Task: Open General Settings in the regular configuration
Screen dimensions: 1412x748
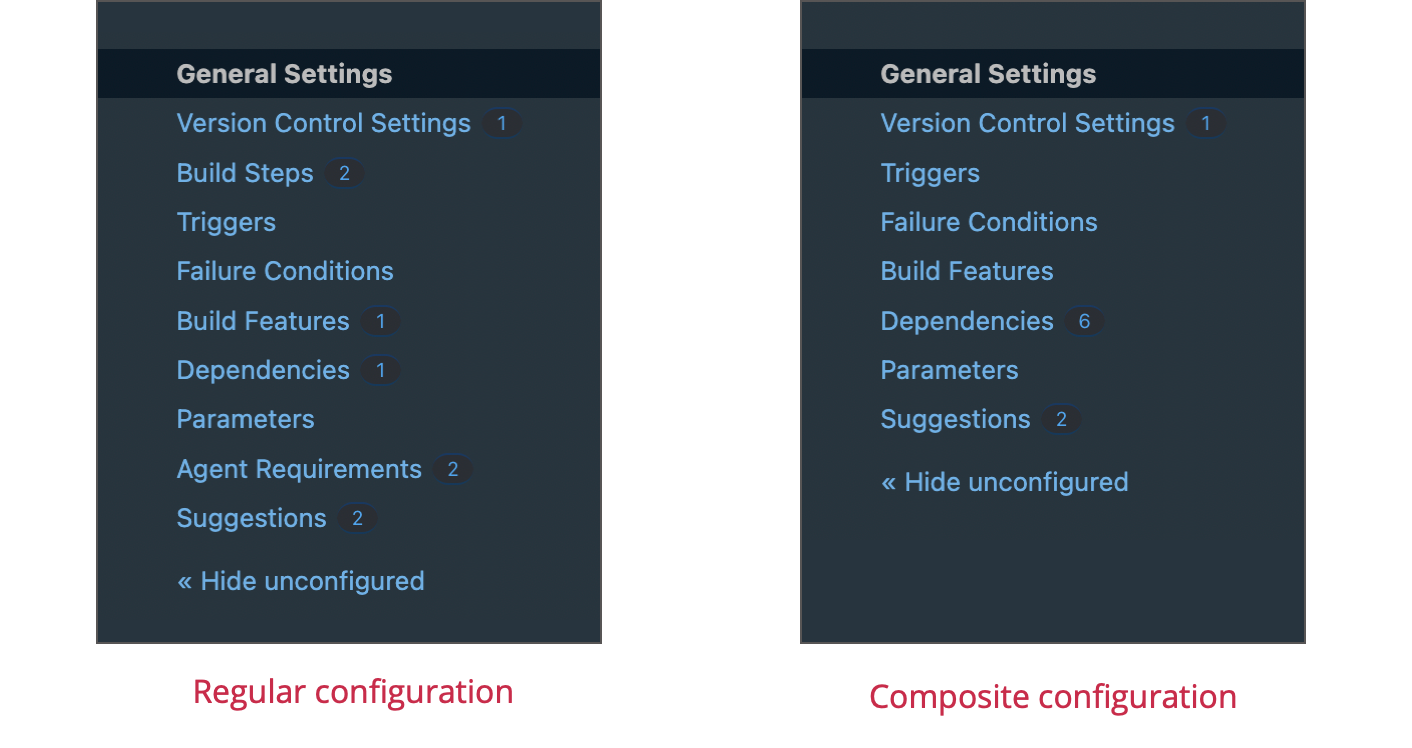Action: [x=283, y=73]
